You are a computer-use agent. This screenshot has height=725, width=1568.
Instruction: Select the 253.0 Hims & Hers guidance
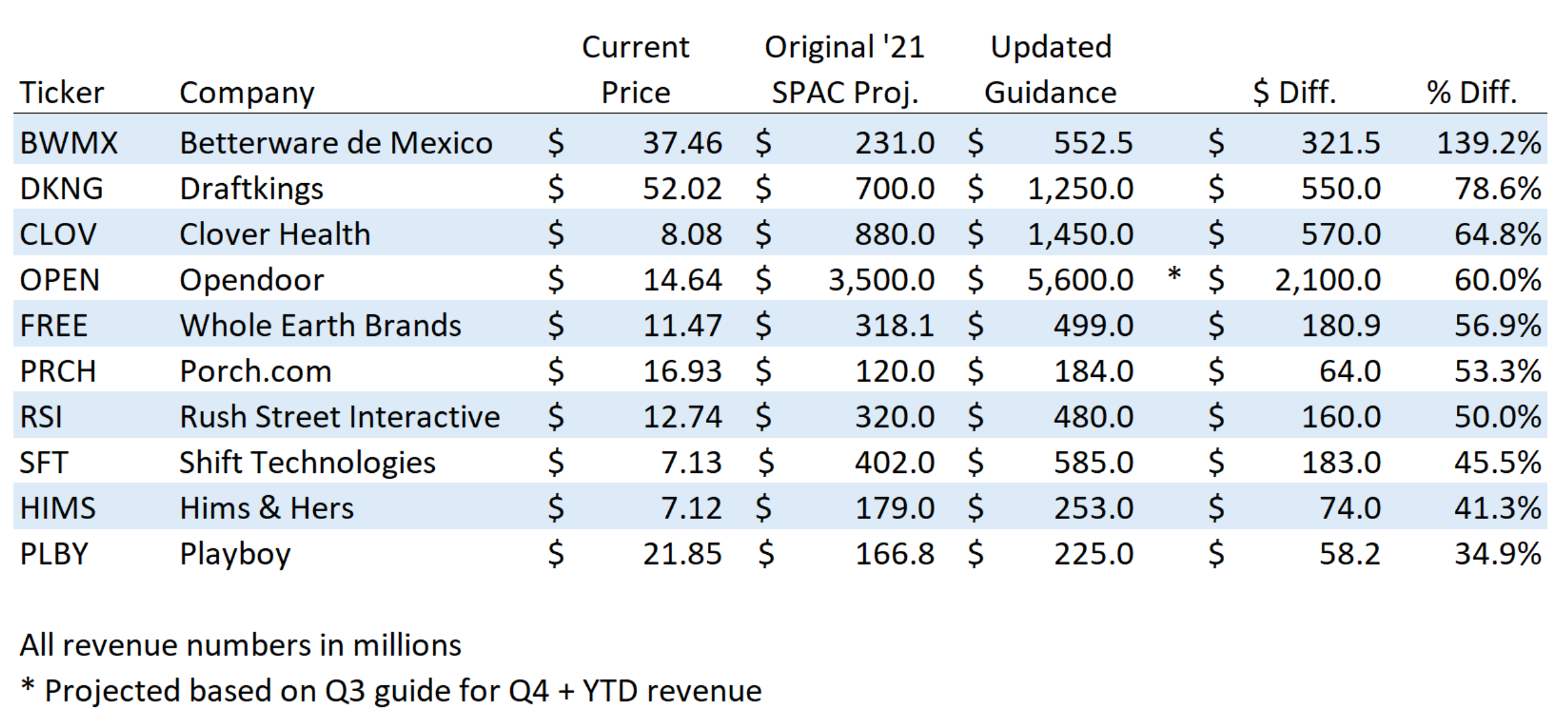click(1094, 508)
